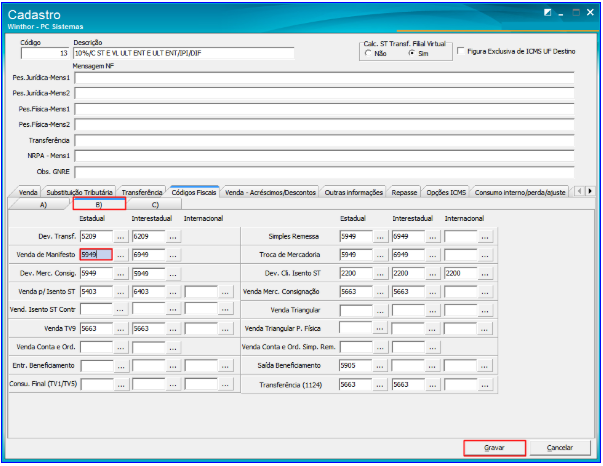The width and height of the screenshot is (603, 466).
Task: Click the Dev. Cli. Isento ST Internacional field 2200
Action: coord(460,273)
